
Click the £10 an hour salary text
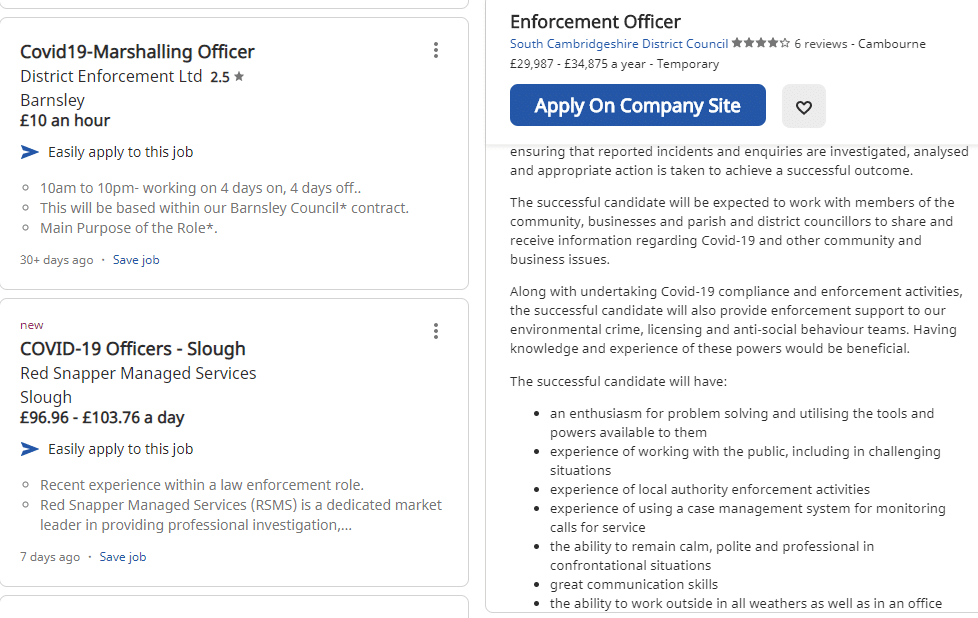tap(65, 121)
